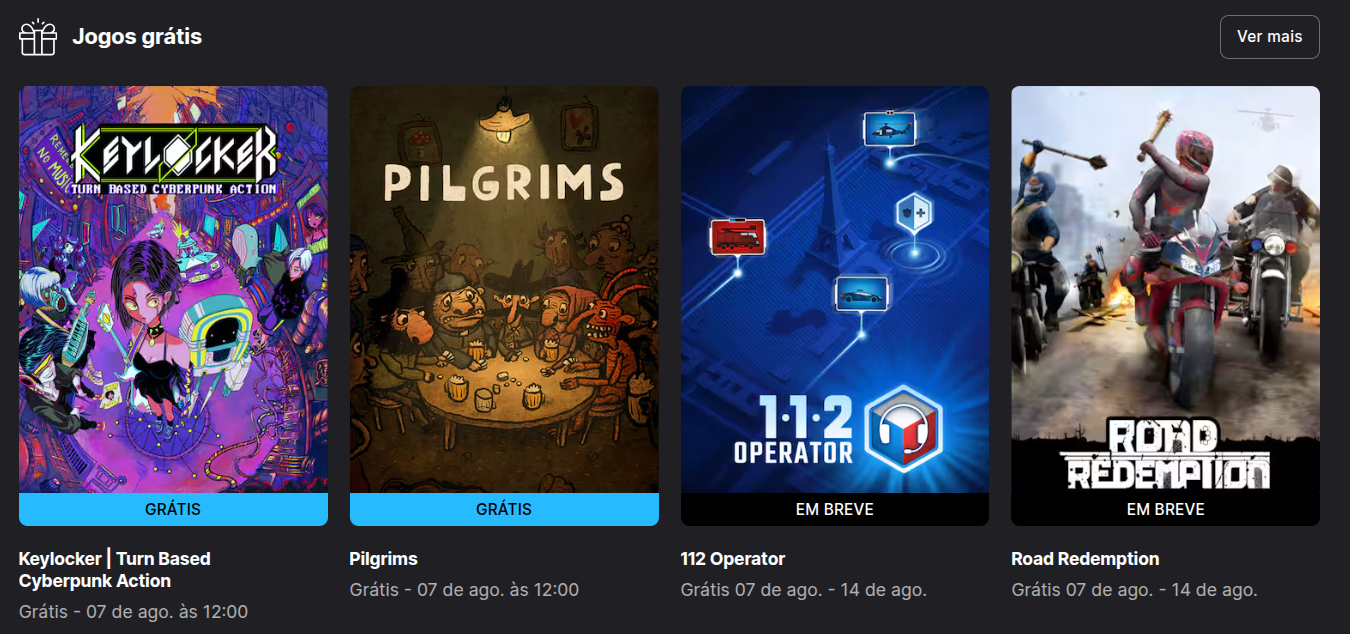Click Keylocker free-until date text
Viewport: 1350px width, 634px height.
[133, 611]
